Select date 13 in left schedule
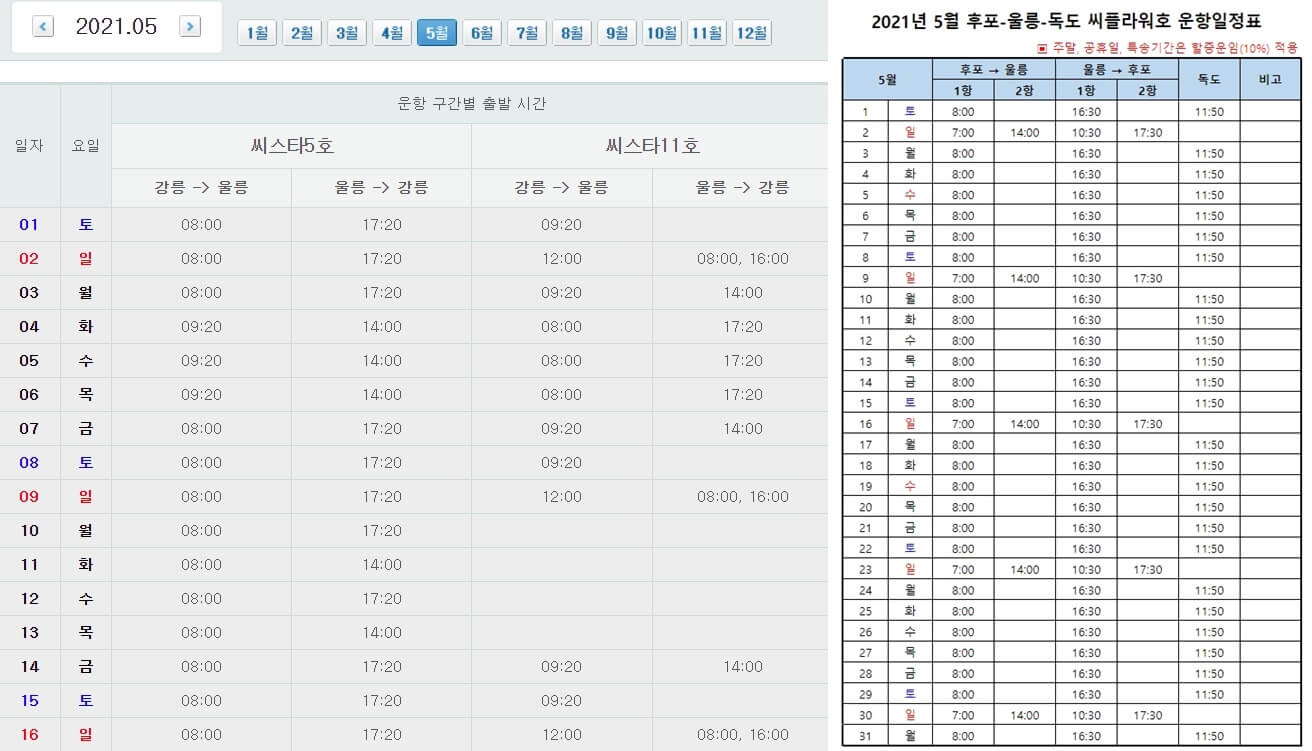 (x=29, y=633)
